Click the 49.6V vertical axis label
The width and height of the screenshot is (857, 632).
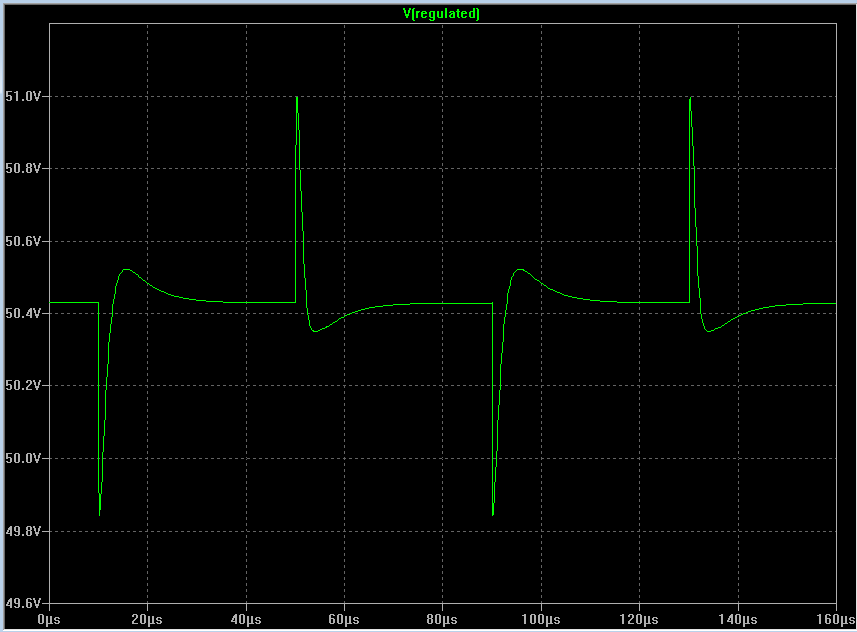tap(23, 603)
